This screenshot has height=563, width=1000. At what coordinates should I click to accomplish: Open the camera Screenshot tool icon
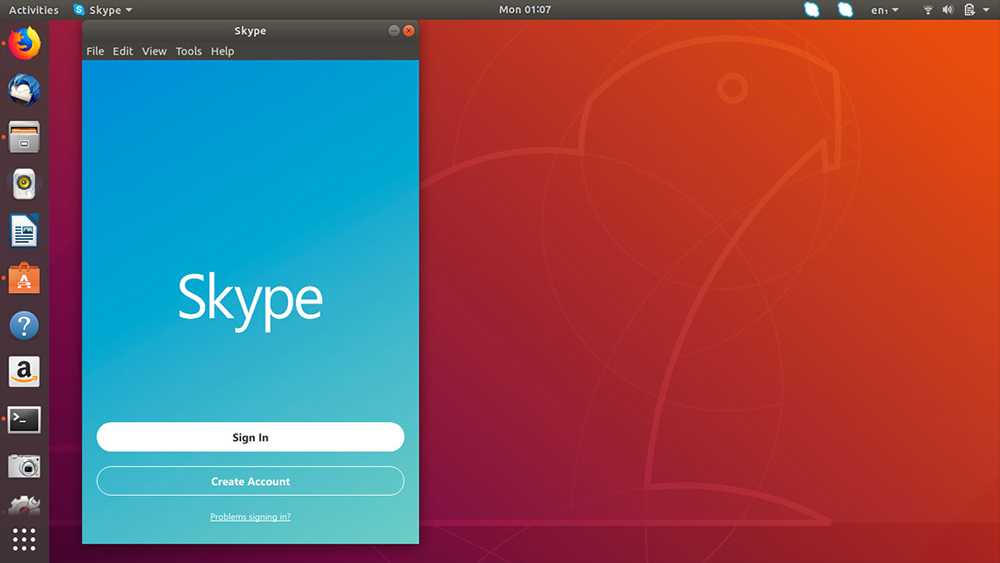click(24, 466)
